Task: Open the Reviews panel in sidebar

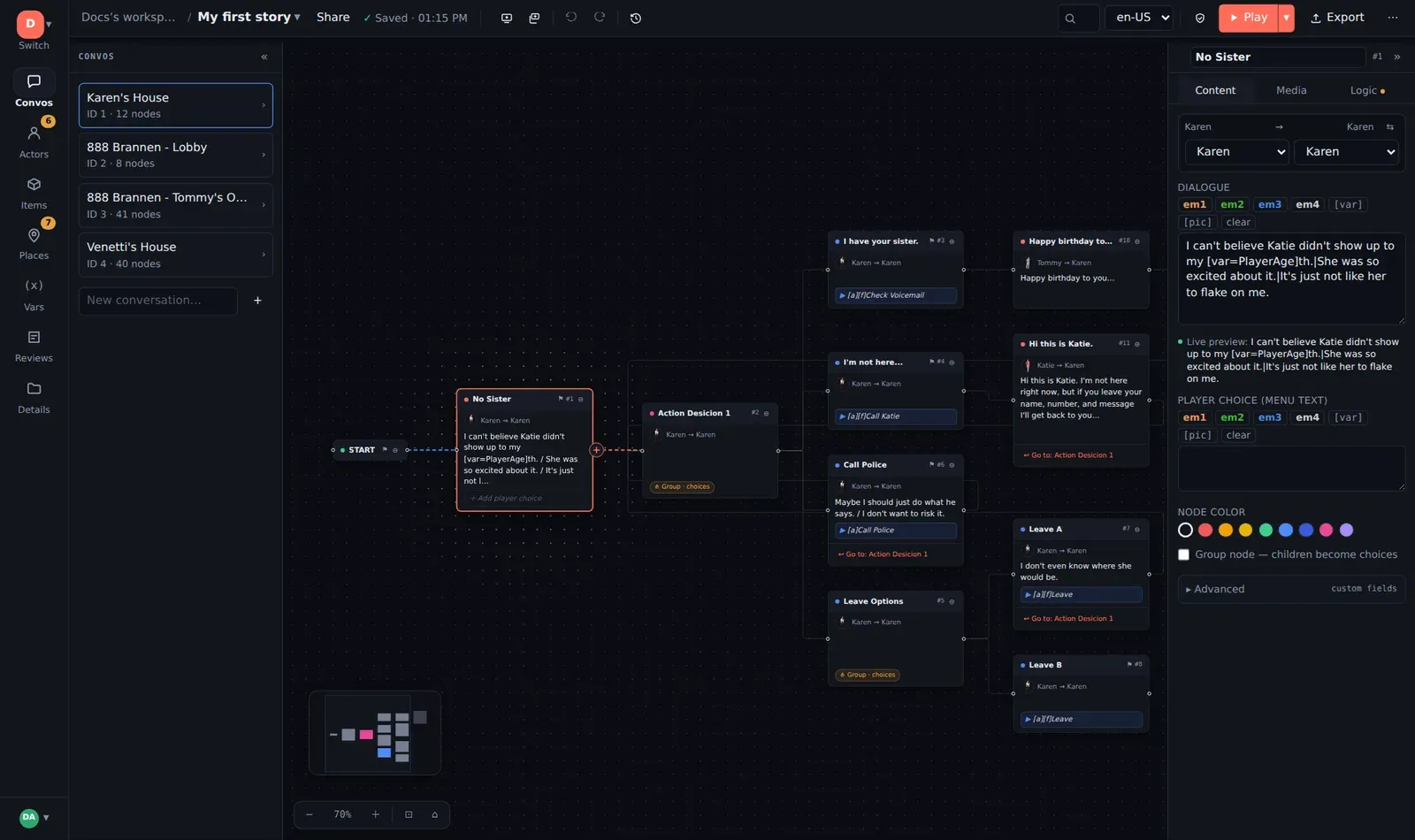Action: [x=34, y=346]
